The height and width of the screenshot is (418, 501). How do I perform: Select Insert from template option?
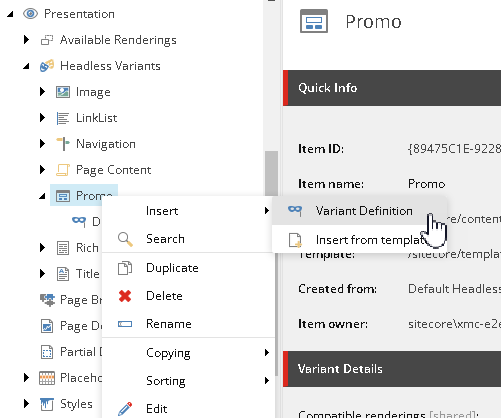359,239
